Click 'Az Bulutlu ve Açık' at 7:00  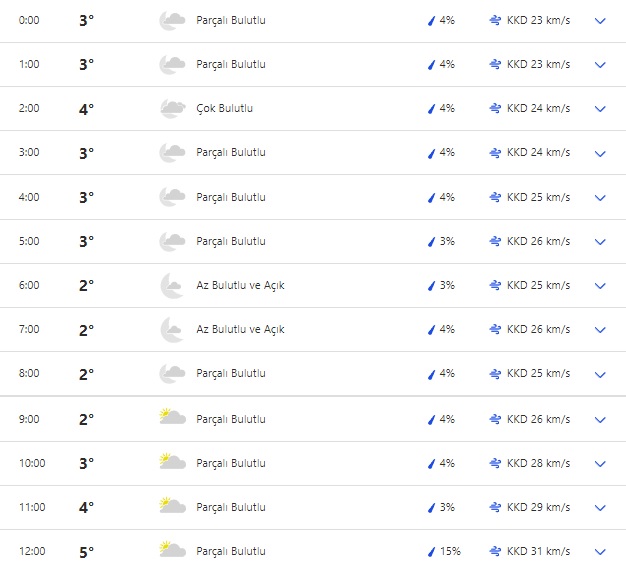coord(240,329)
